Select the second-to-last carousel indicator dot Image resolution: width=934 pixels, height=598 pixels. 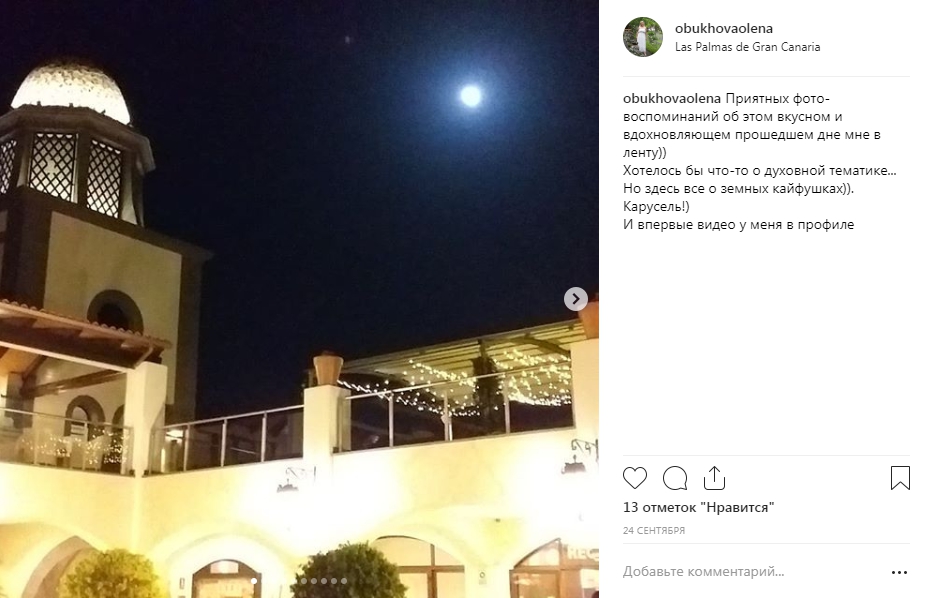pyautogui.click(x=334, y=581)
